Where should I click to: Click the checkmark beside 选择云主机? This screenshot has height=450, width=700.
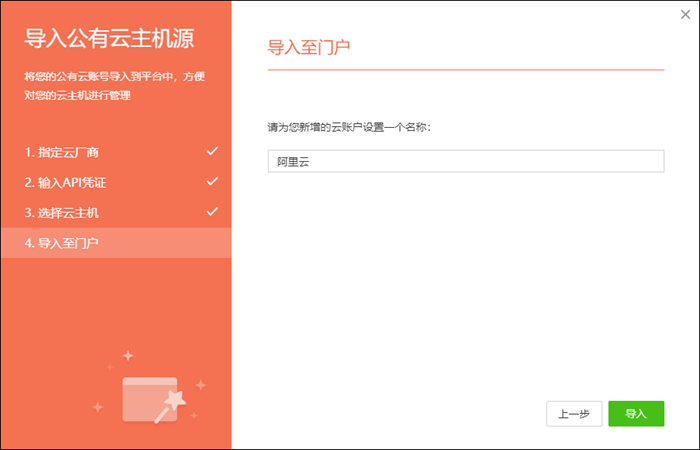coord(211,212)
